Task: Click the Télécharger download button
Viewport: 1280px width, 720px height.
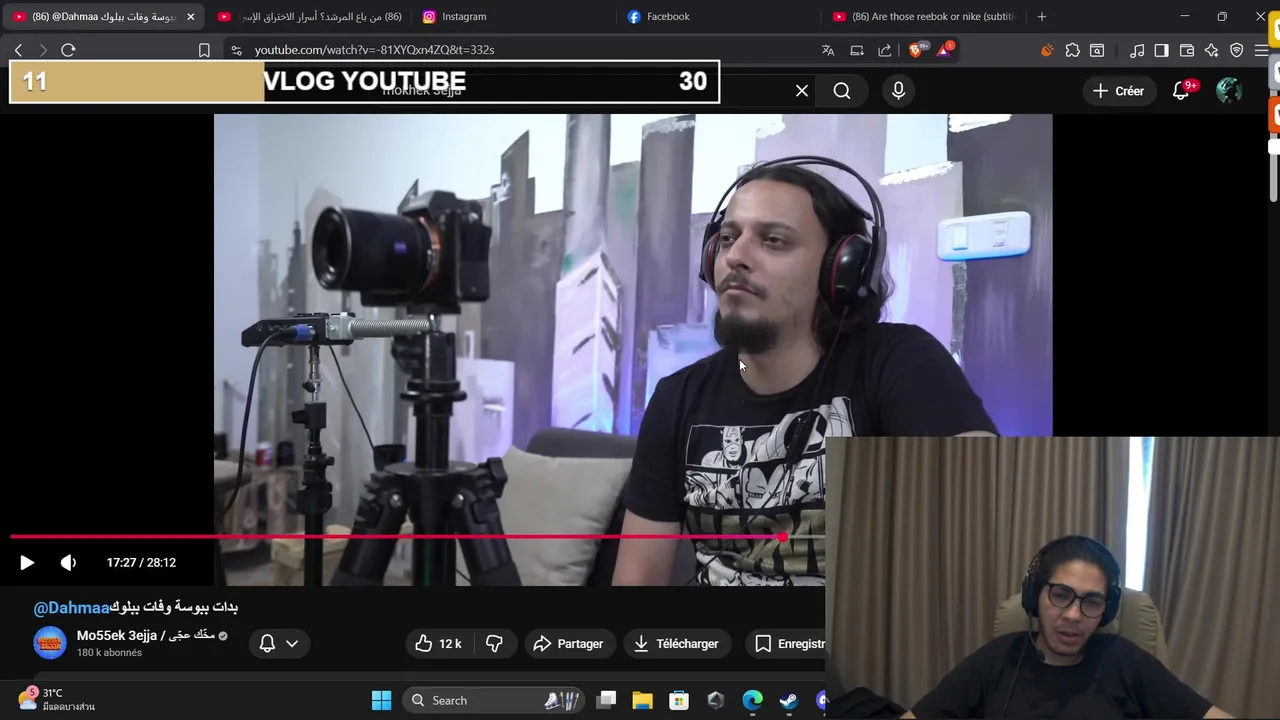Action: [676, 644]
